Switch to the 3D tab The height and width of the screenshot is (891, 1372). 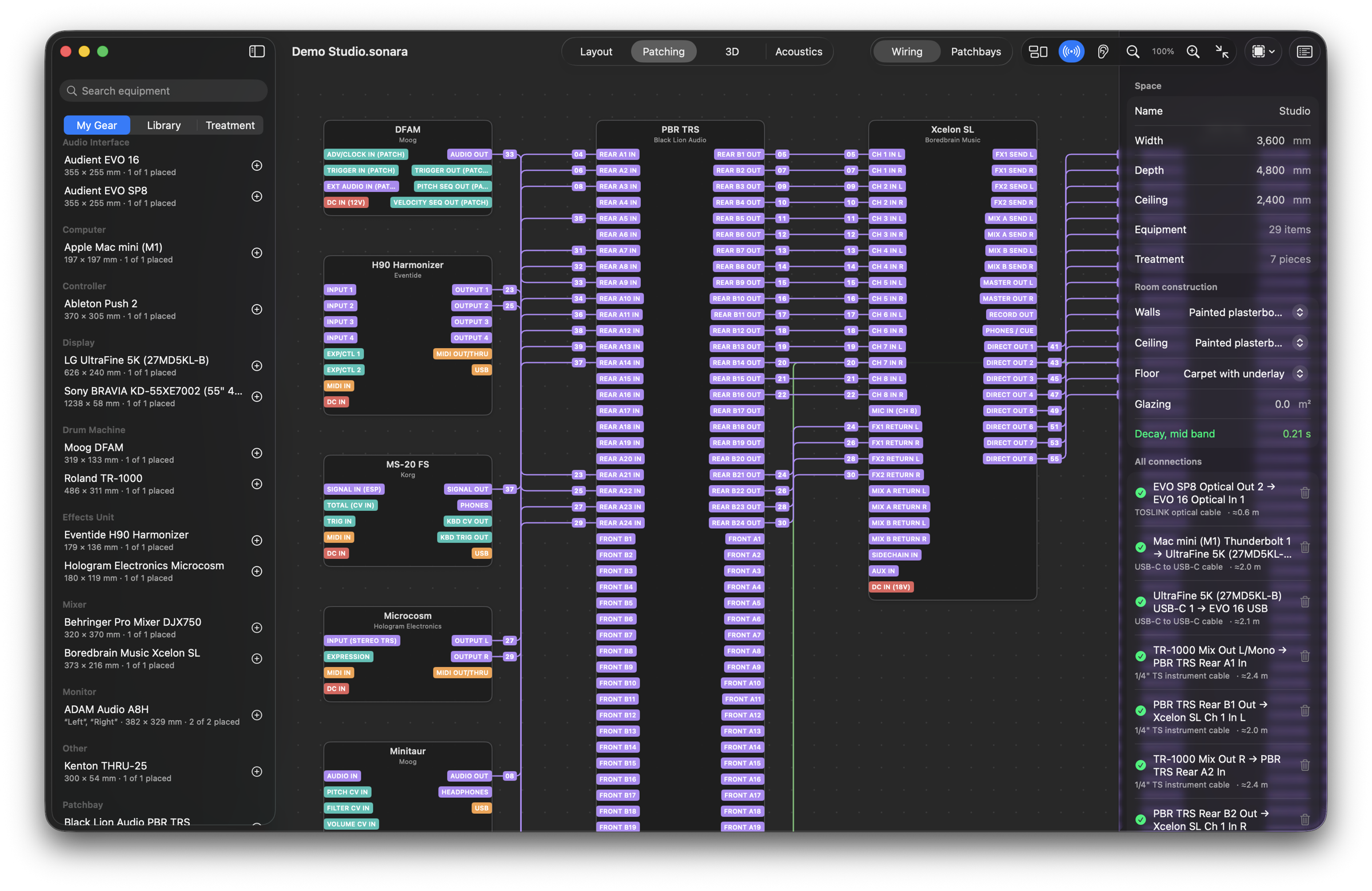(732, 52)
